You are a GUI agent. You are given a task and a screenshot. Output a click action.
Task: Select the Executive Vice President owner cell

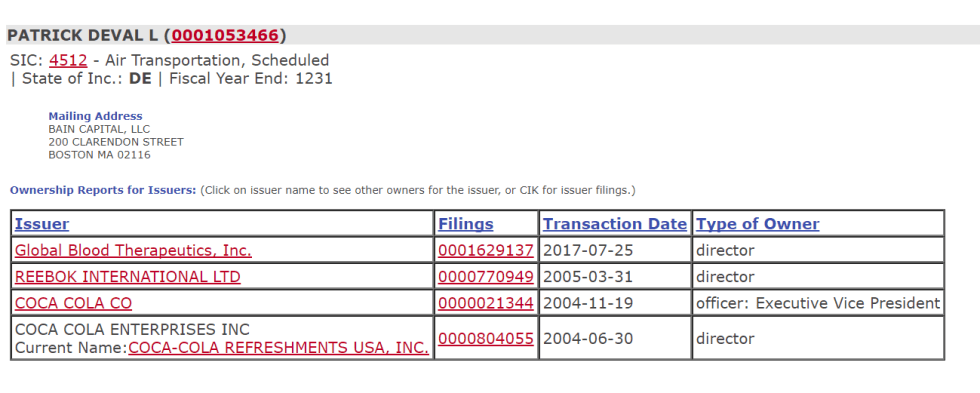pos(818,303)
